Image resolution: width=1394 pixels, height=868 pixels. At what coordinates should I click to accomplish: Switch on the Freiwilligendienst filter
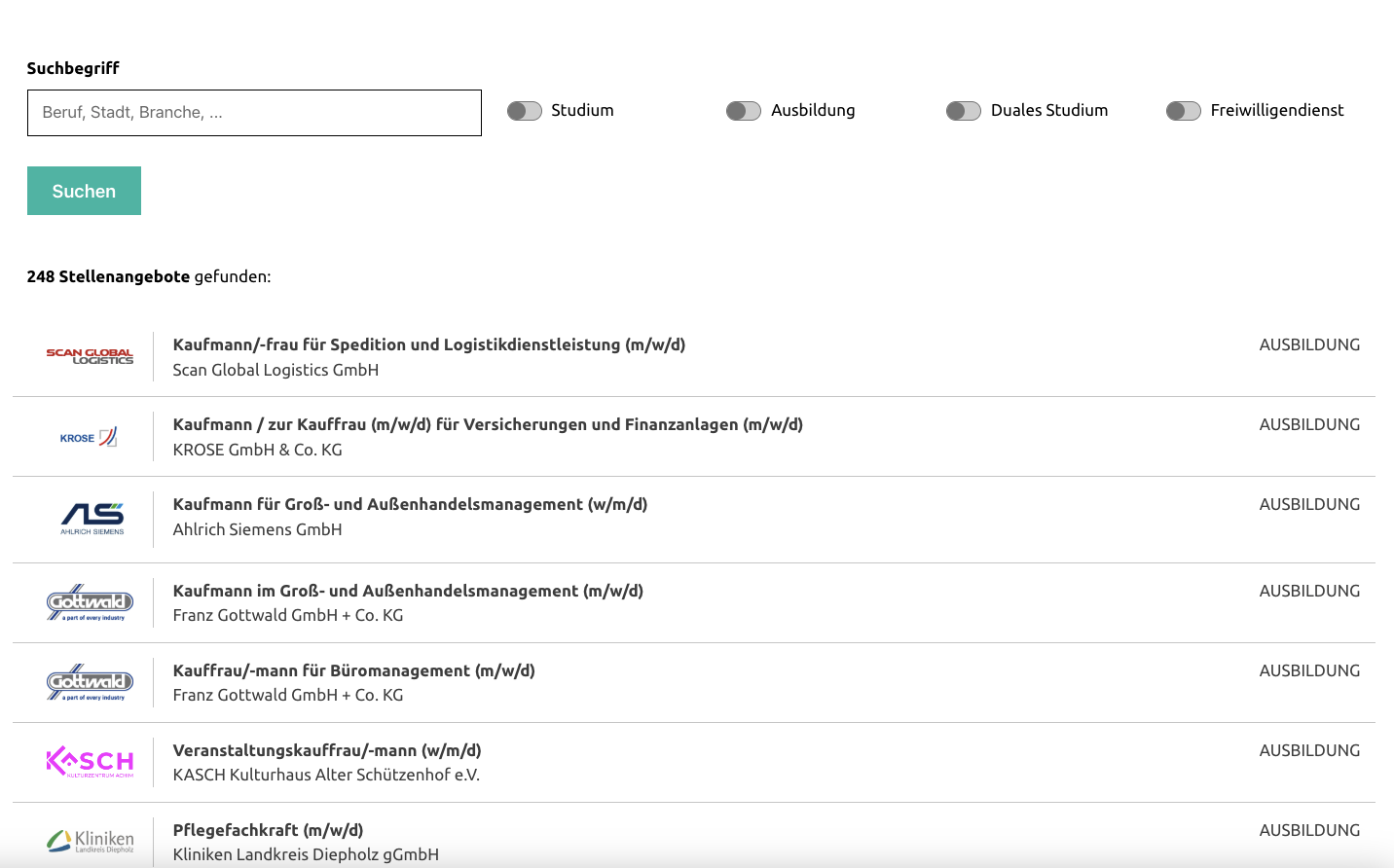[x=1184, y=111]
